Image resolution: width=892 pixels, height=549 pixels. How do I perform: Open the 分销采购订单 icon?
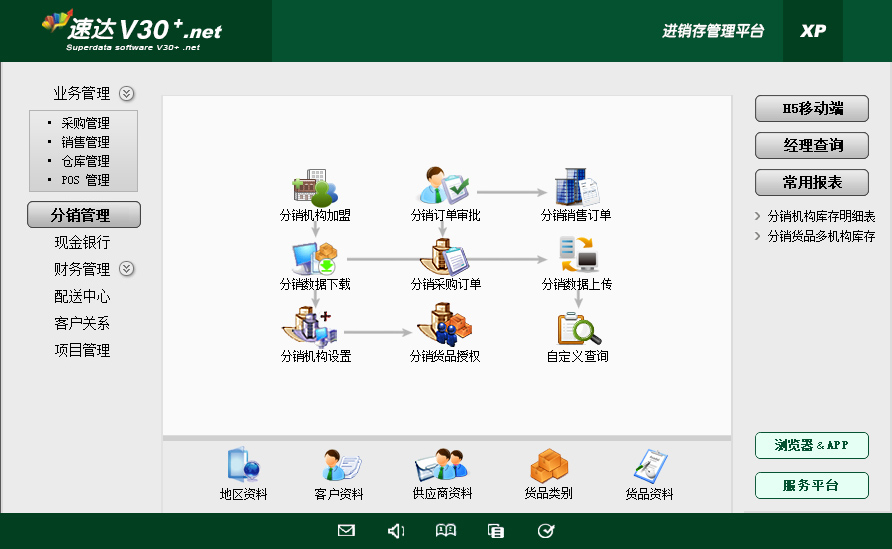(x=445, y=258)
